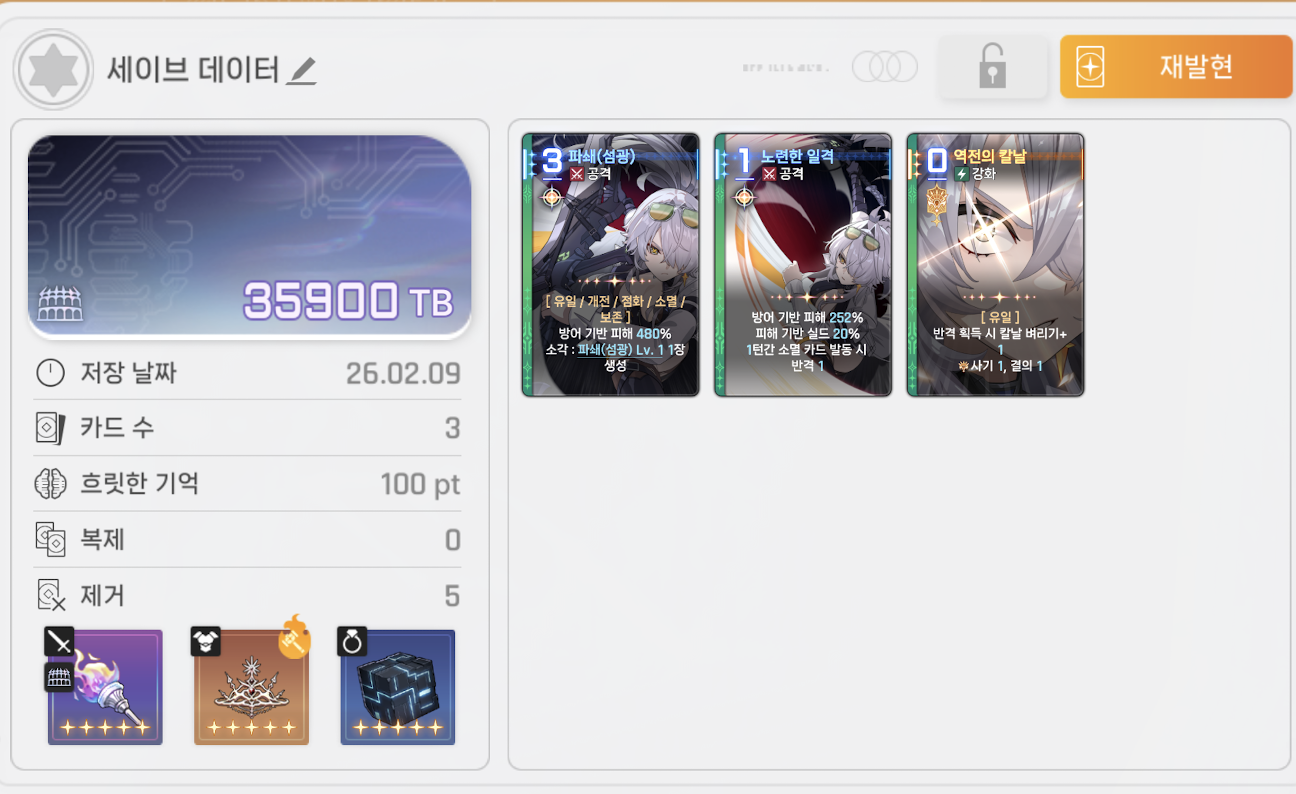Open the 노련한 일격 attack card

click(x=803, y=265)
